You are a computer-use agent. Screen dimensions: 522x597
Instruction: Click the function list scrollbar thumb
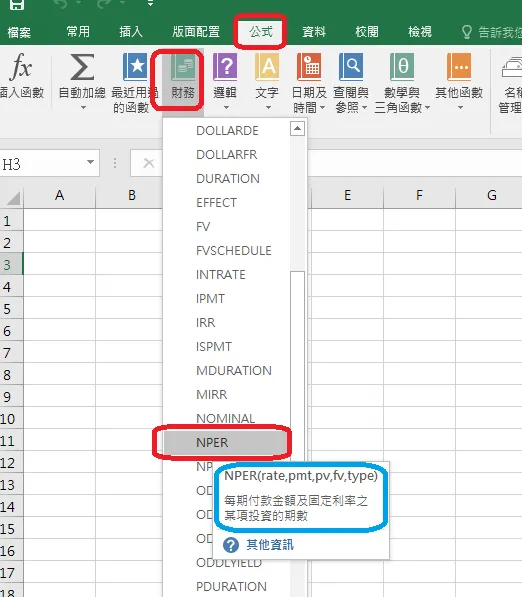(297, 366)
